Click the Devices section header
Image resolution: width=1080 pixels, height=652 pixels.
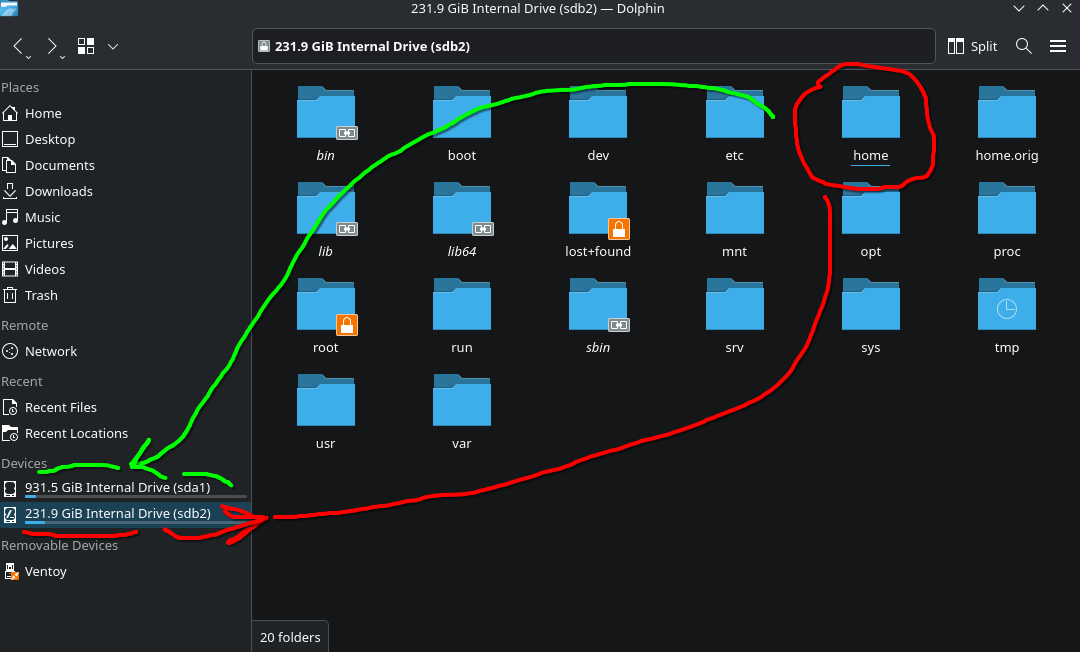pos(24,463)
